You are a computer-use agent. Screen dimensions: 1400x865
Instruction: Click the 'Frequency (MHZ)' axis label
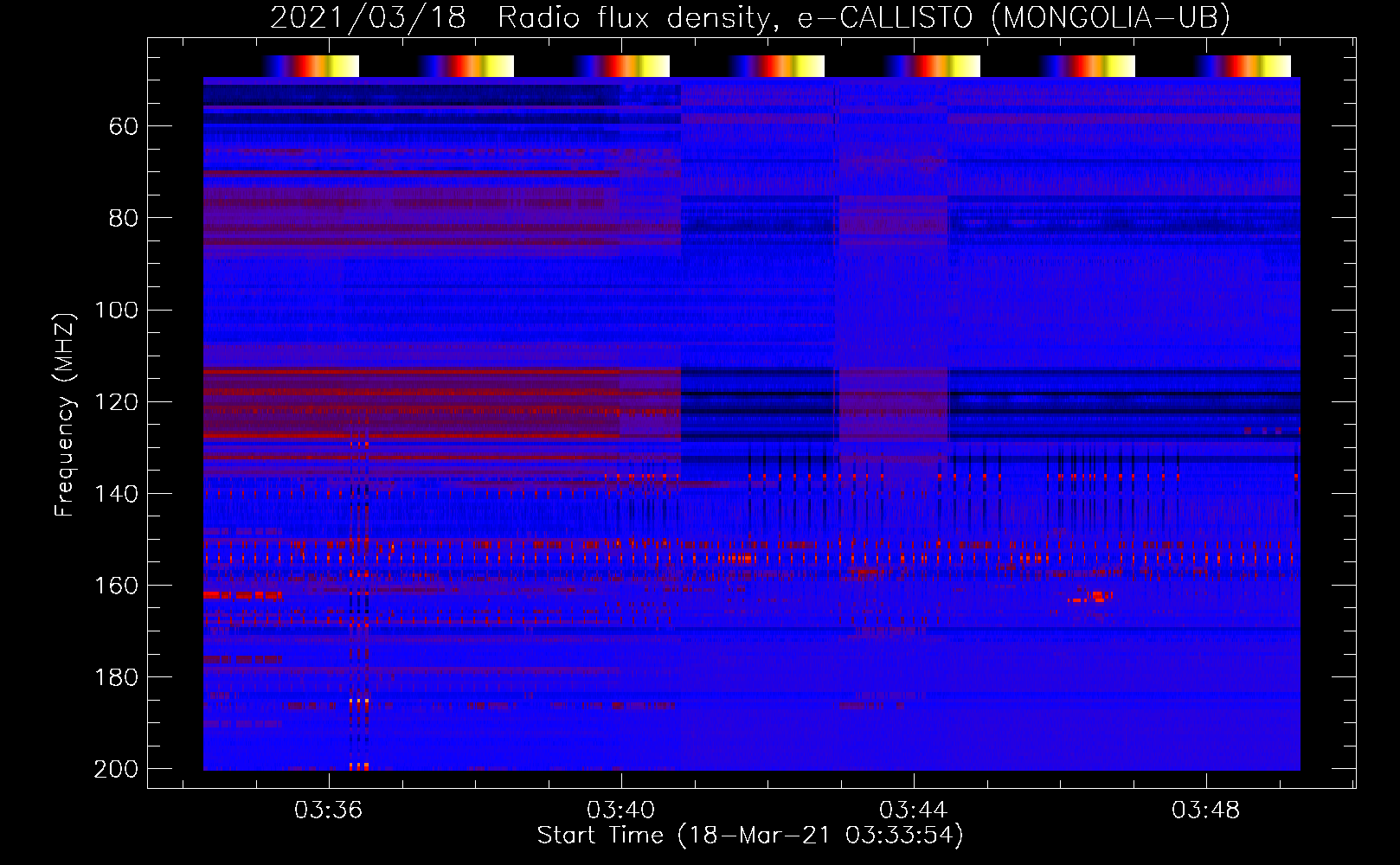click(x=65, y=414)
